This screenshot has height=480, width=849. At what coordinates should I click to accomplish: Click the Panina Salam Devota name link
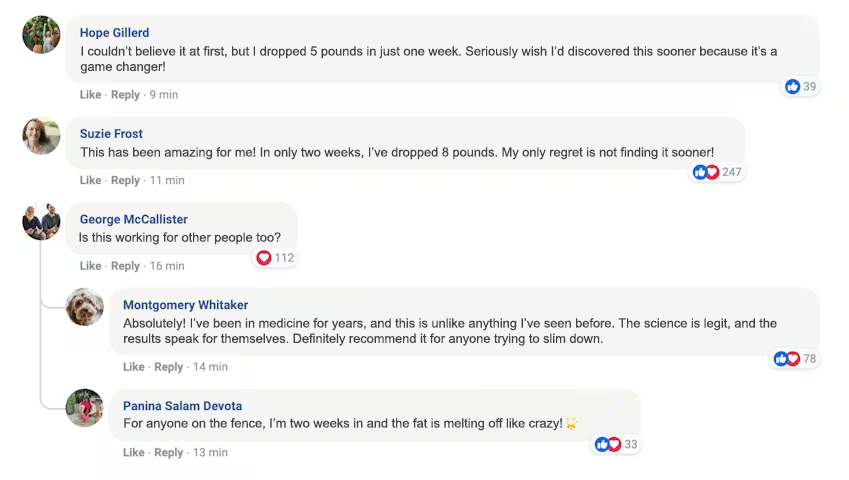click(182, 406)
